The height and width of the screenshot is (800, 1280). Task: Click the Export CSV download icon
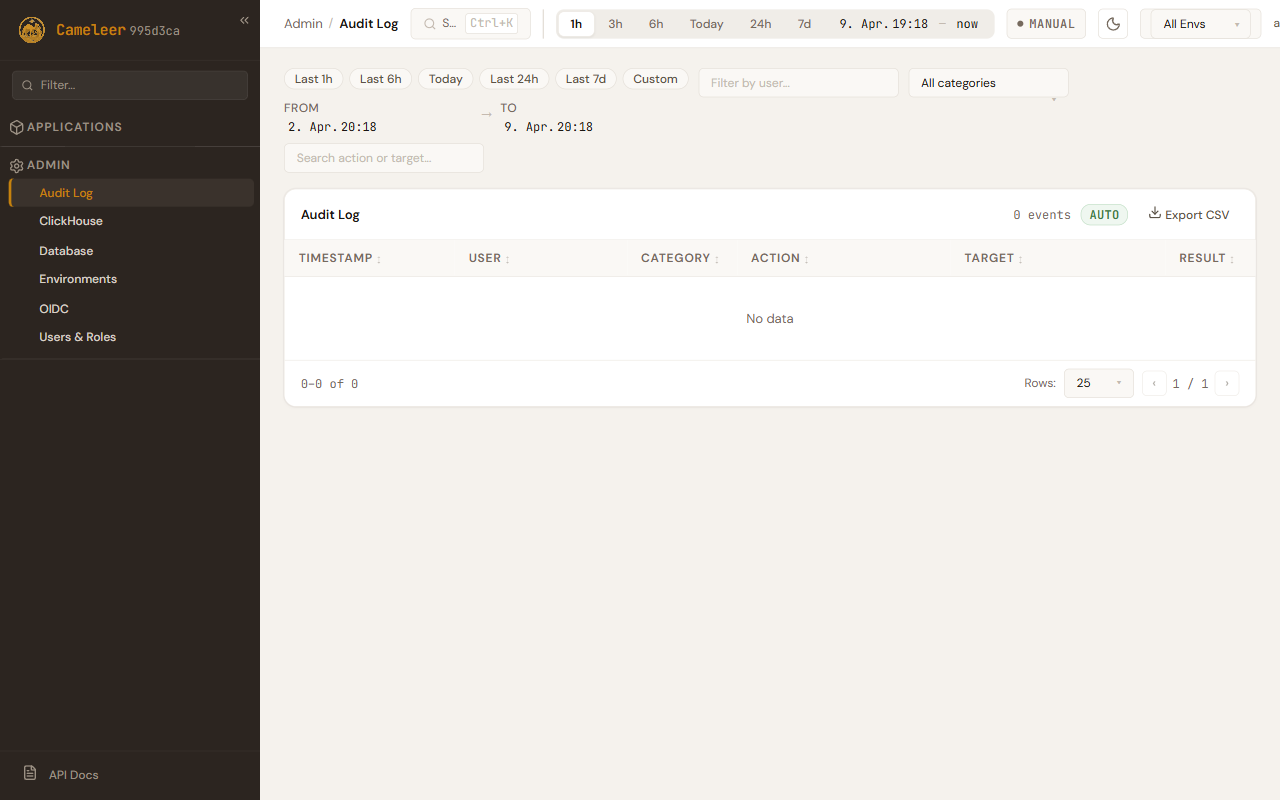pos(1154,214)
